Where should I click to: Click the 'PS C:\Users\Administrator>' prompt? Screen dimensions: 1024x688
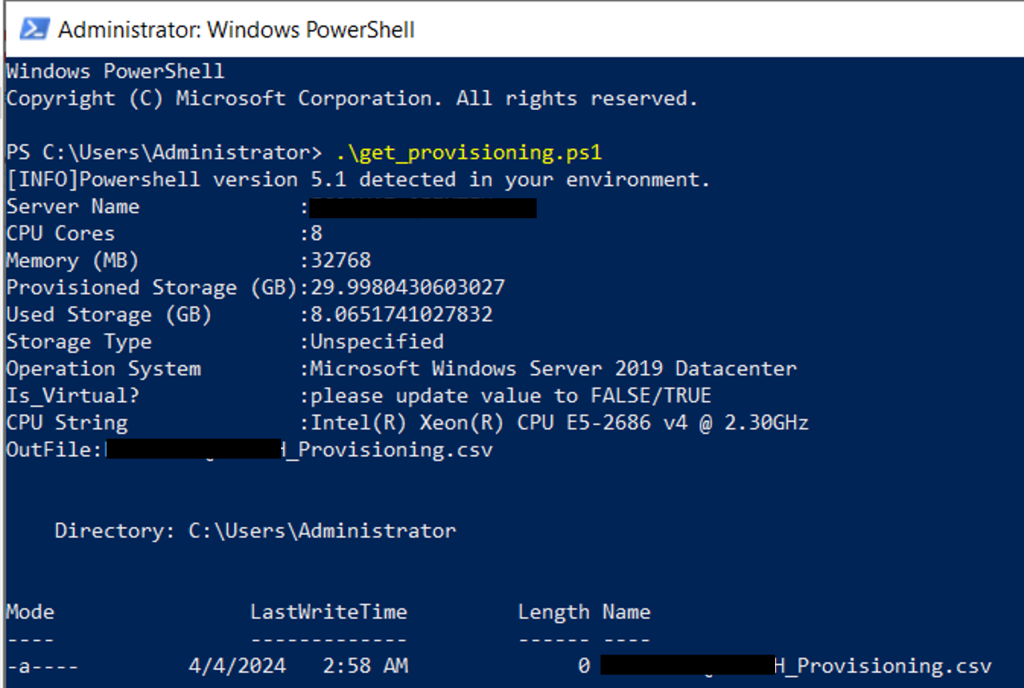pyautogui.click(x=164, y=153)
